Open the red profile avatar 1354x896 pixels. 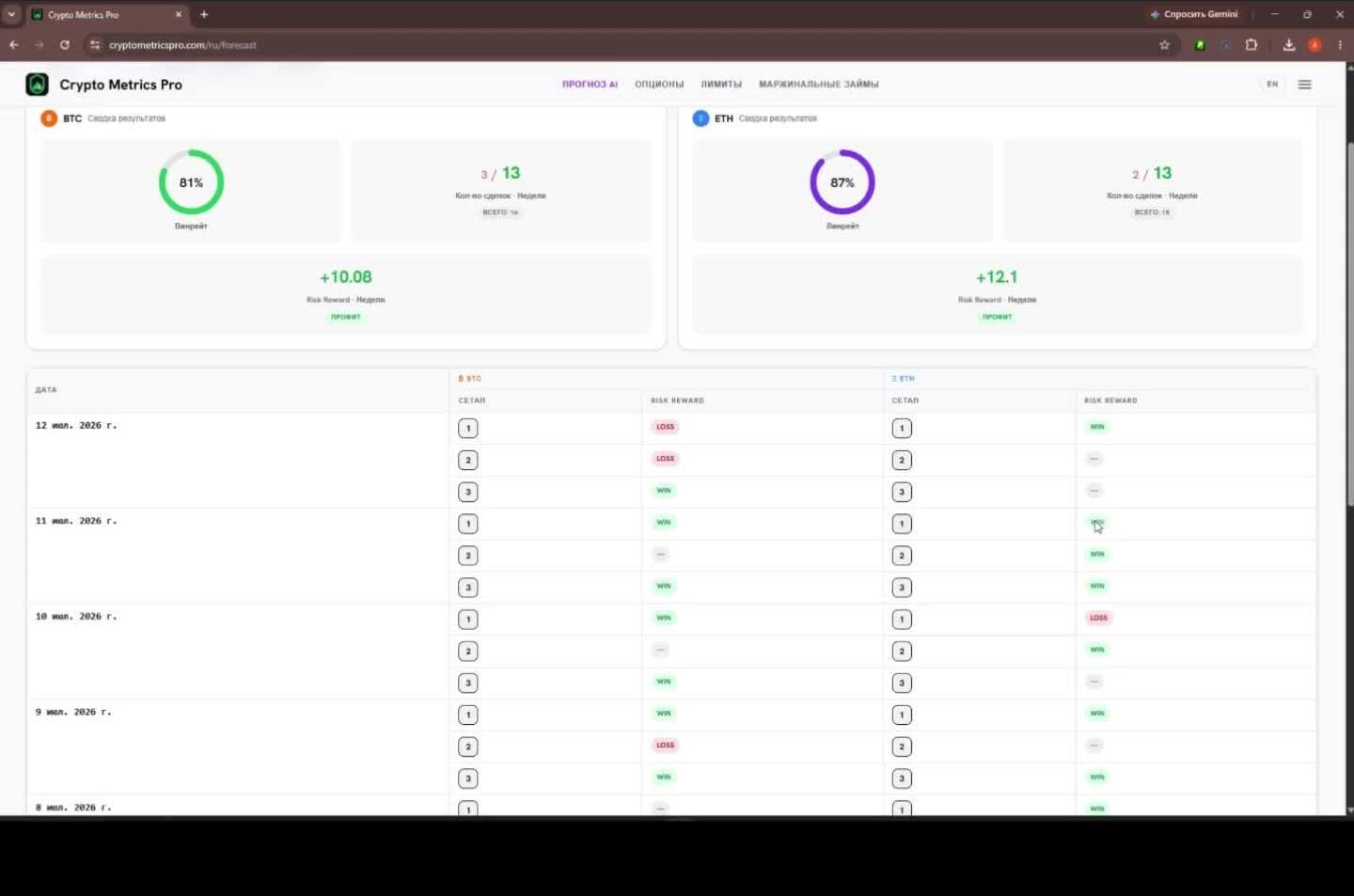point(1315,44)
